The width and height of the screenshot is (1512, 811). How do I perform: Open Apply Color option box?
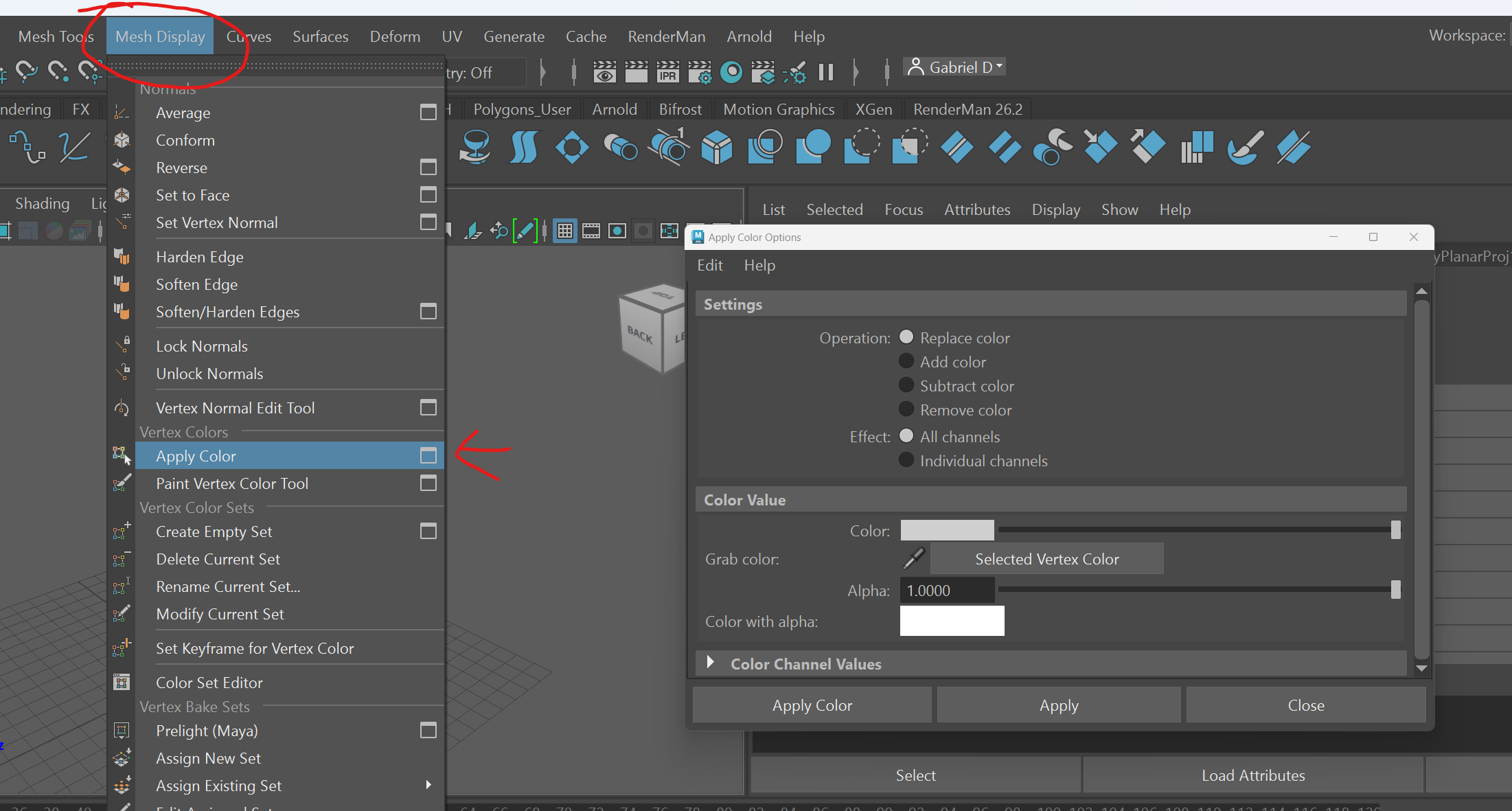428,455
